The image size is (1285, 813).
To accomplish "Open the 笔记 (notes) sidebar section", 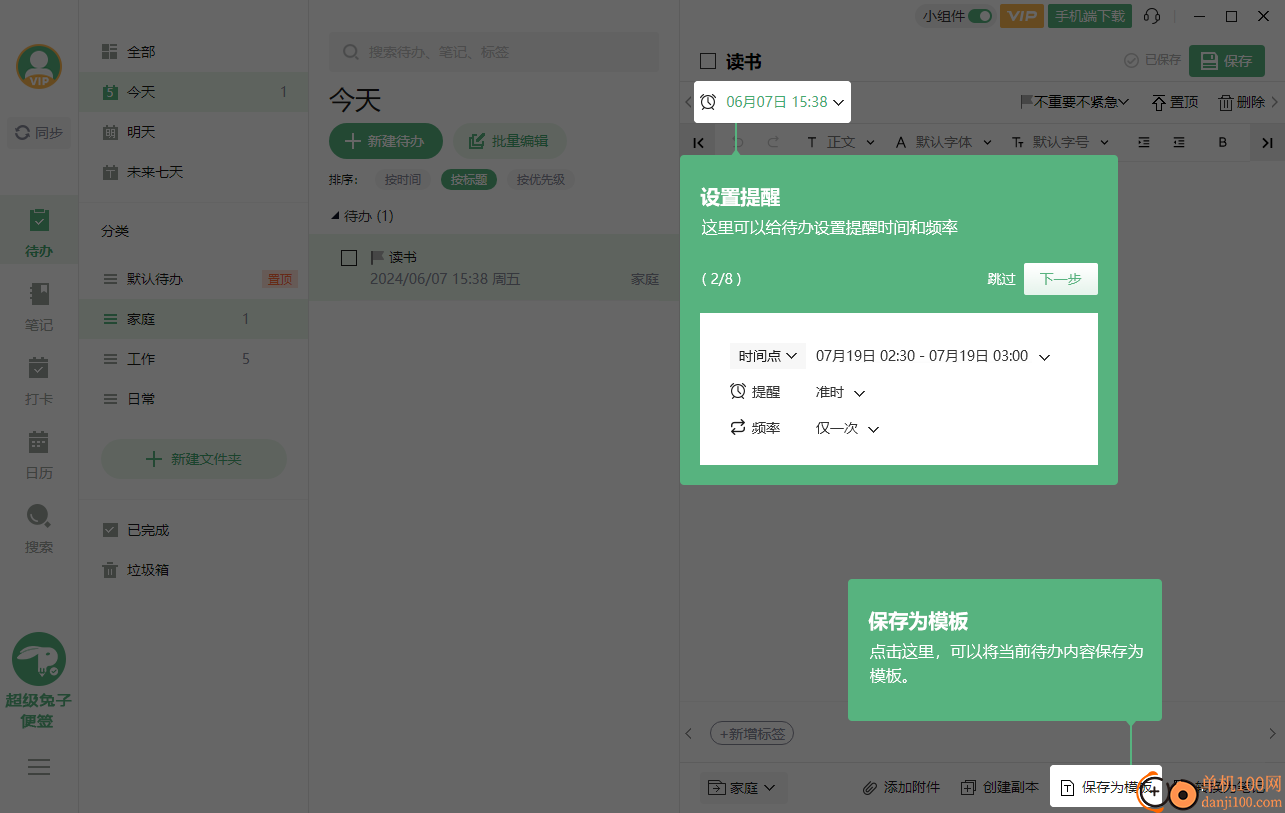I will point(39,306).
